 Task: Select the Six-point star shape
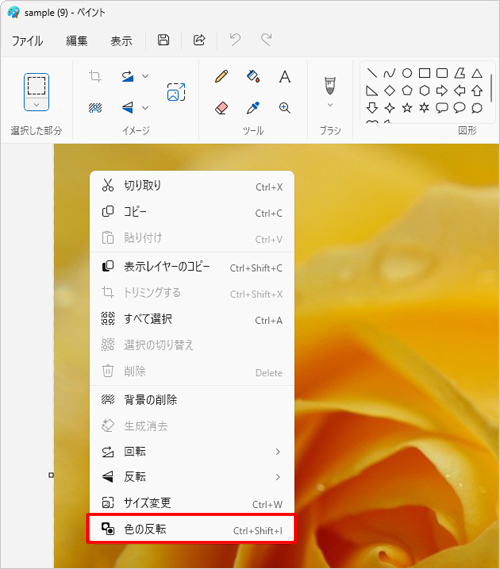pyautogui.click(x=425, y=108)
